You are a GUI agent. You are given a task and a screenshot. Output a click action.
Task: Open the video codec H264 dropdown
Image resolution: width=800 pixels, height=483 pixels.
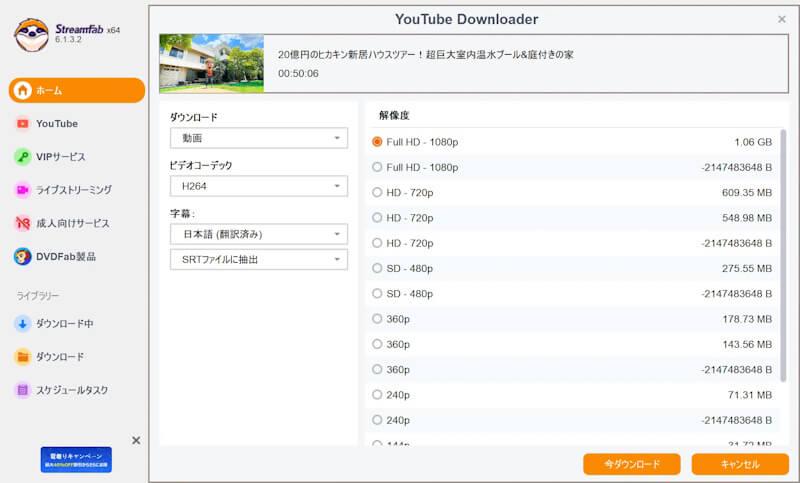tap(259, 186)
